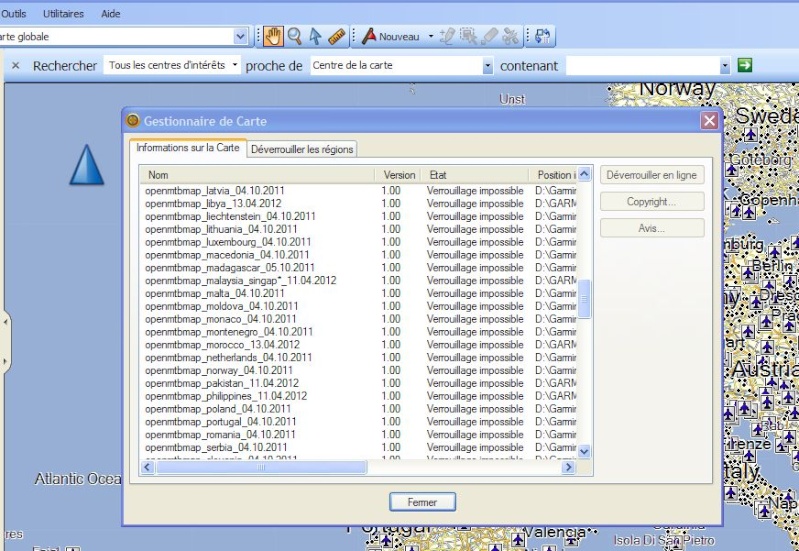
Task: Select the arrow selection tool
Action: coord(315,37)
